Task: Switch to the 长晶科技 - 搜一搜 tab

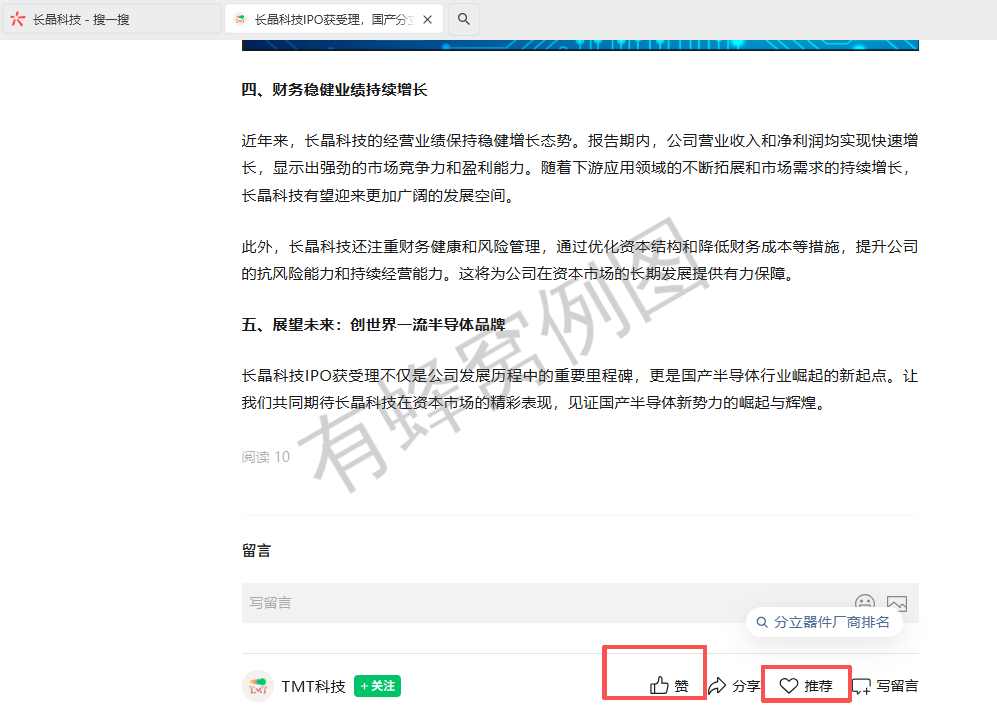Action: coord(112,20)
